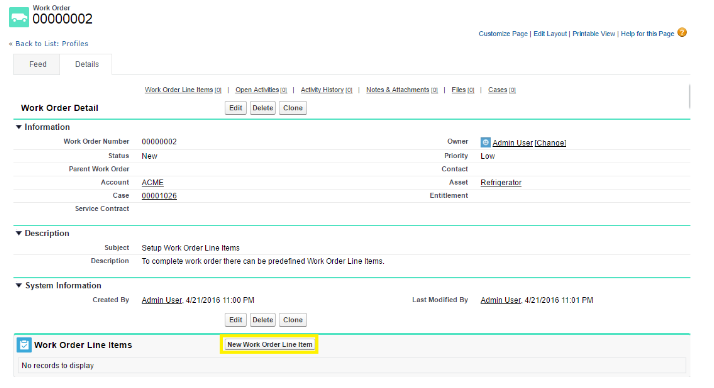Create a New Work Order Line Item
Viewport: 714px width, 388px height.
click(270, 345)
